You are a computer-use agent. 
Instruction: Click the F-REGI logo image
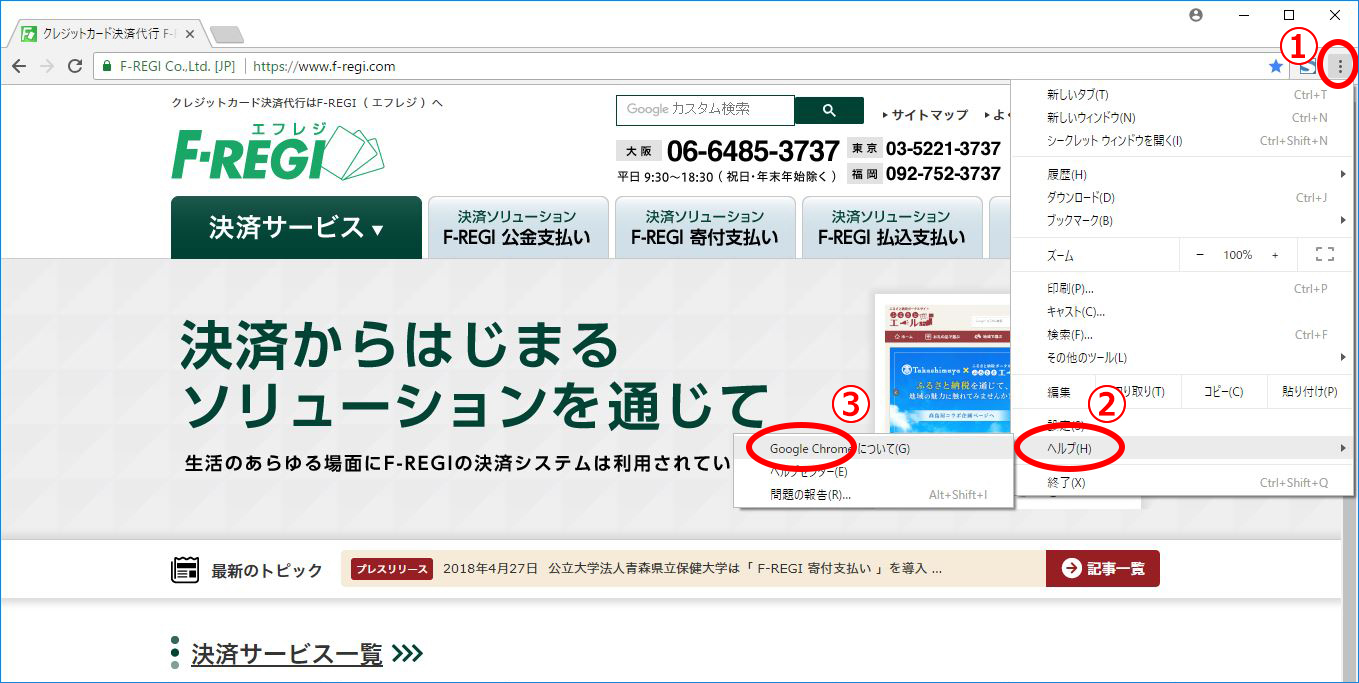[x=276, y=151]
